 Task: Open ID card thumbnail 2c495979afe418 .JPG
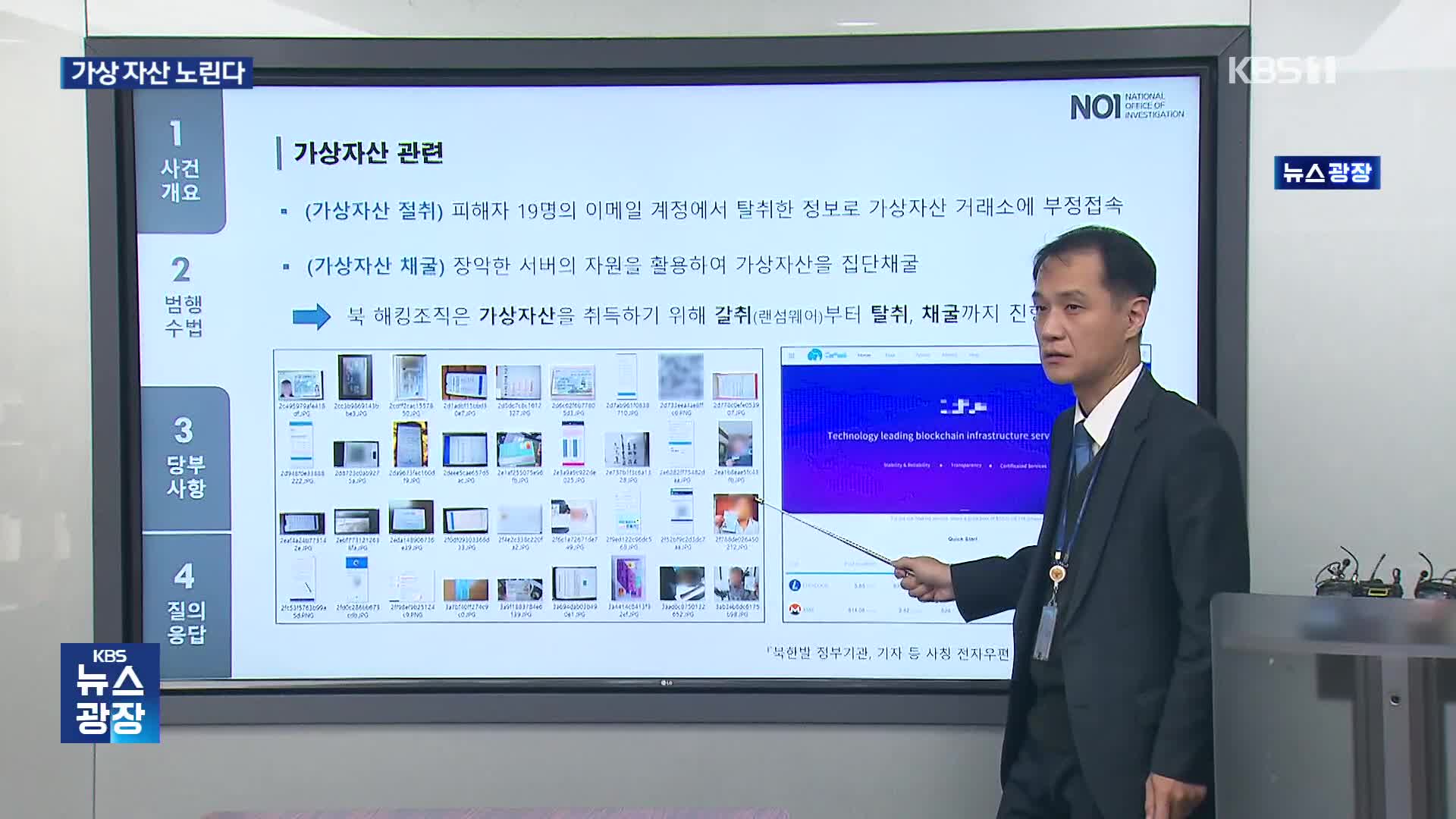(x=301, y=385)
